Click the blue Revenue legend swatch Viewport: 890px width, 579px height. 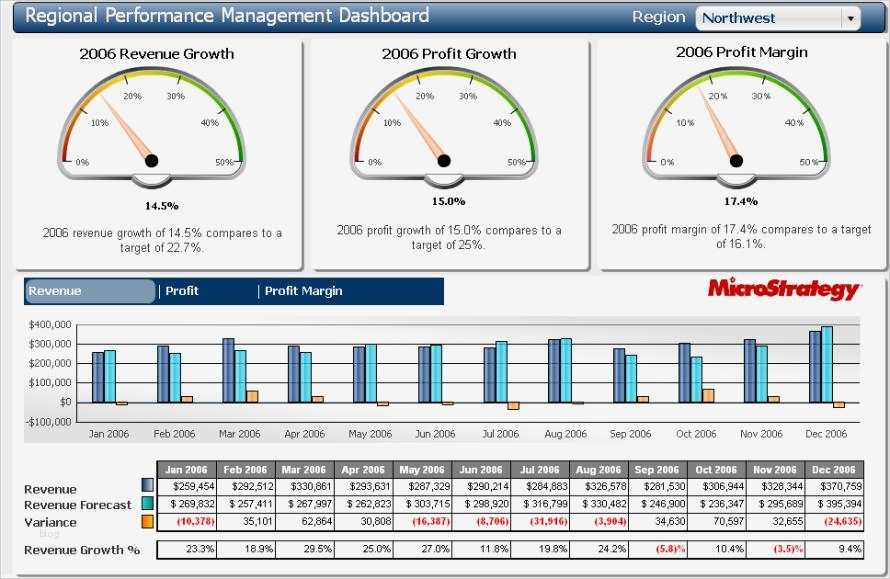pyautogui.click(x=148, y=485)
